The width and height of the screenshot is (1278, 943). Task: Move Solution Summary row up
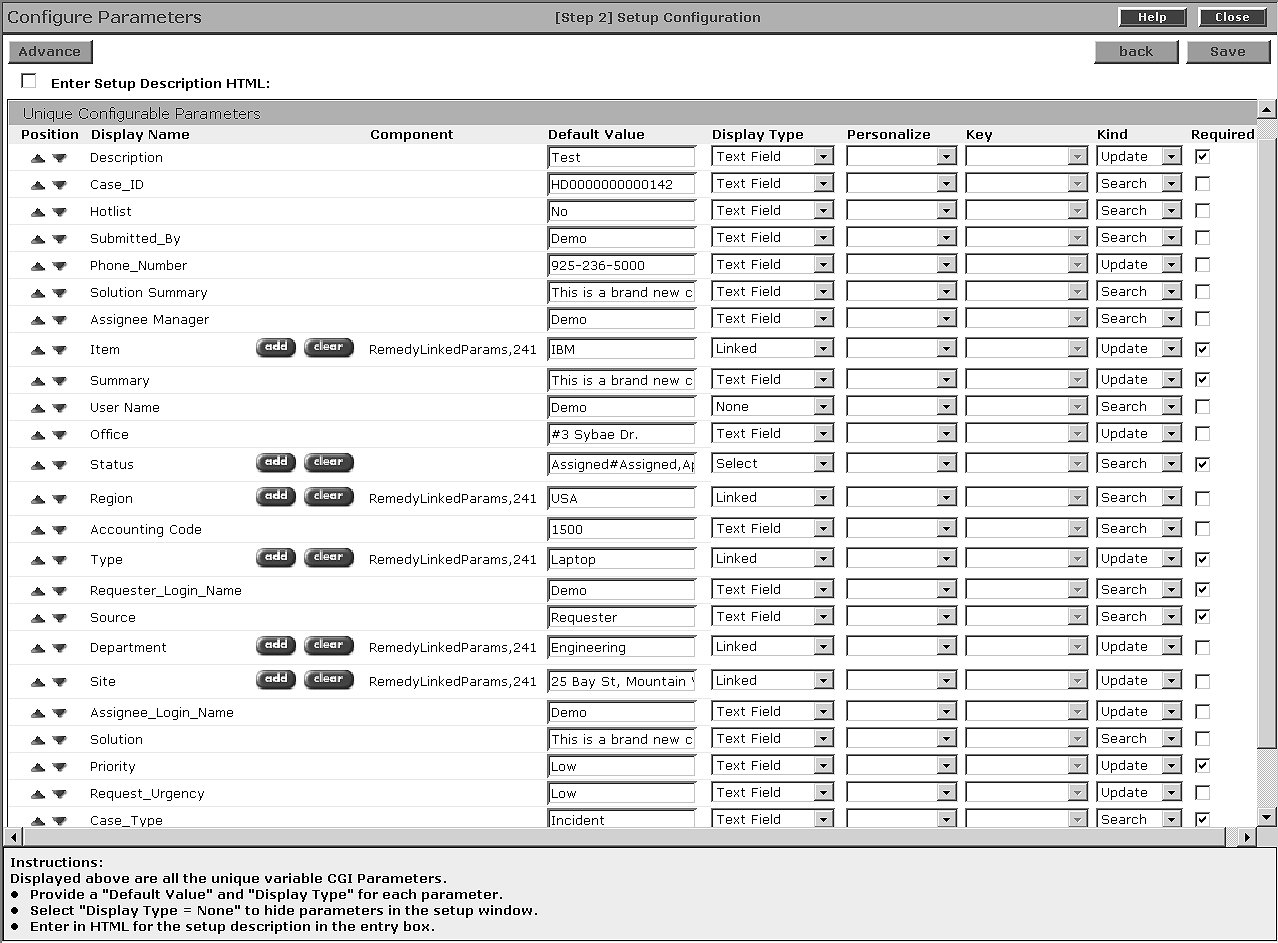38,293
